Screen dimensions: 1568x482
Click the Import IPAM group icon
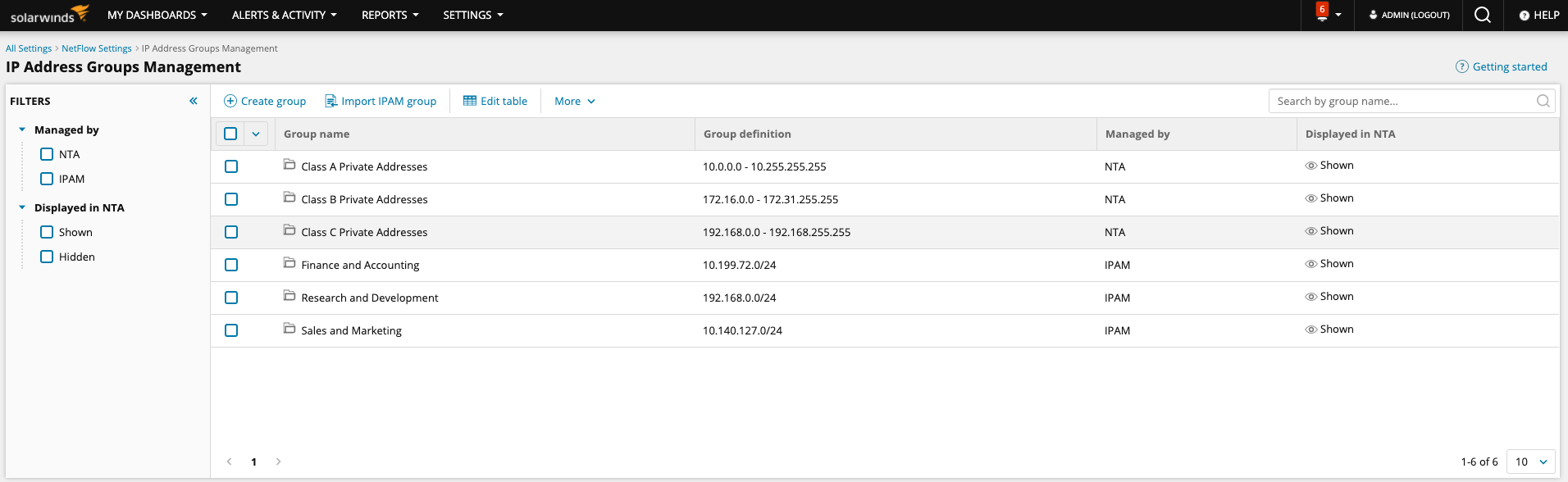(x=331, y=101)
